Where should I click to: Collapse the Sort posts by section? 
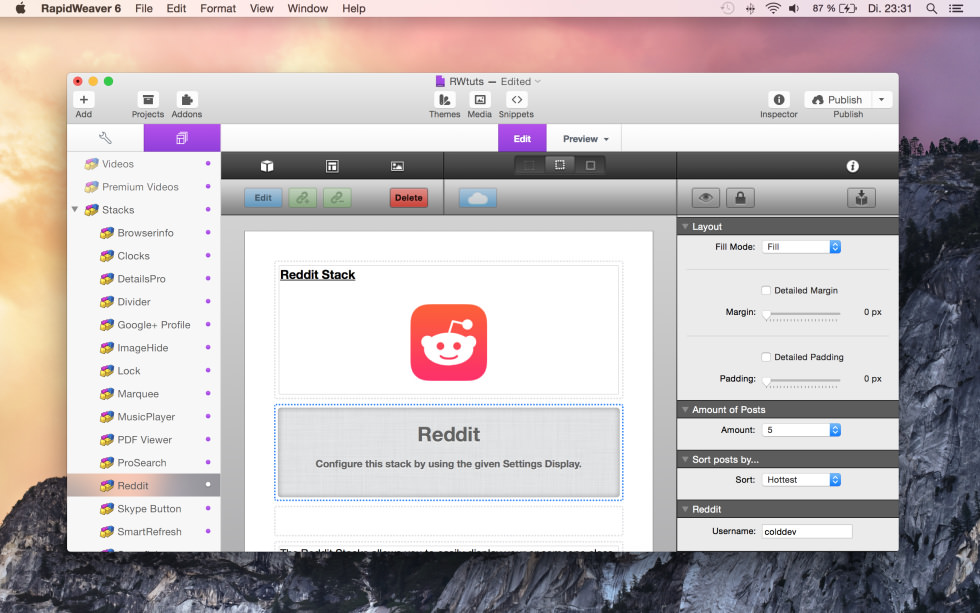686,460
